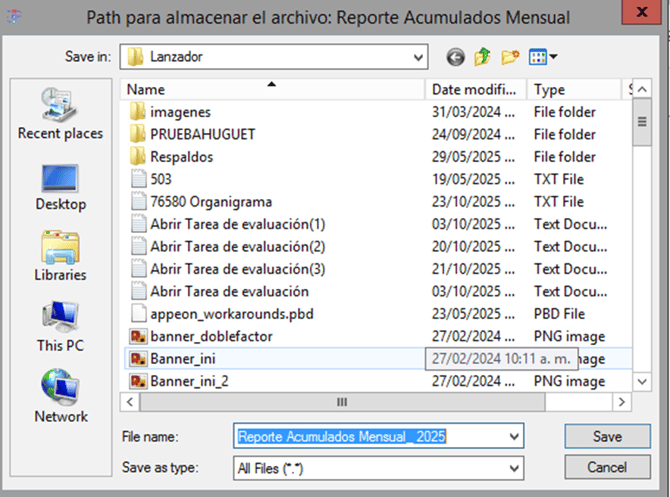Click the Up One Level folder icon
The height and width of the screenshot is (497, 670).
pos(483,58)
